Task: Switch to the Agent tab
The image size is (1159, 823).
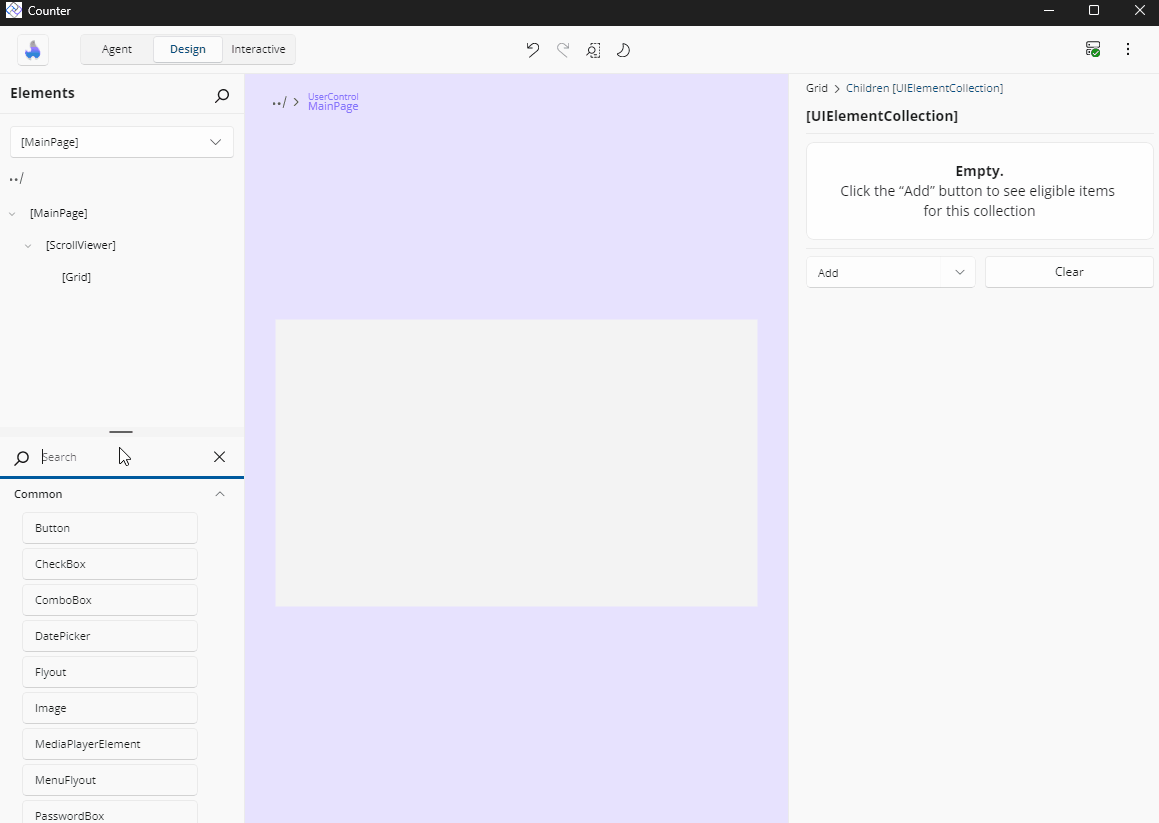Action: pos(116,48)
